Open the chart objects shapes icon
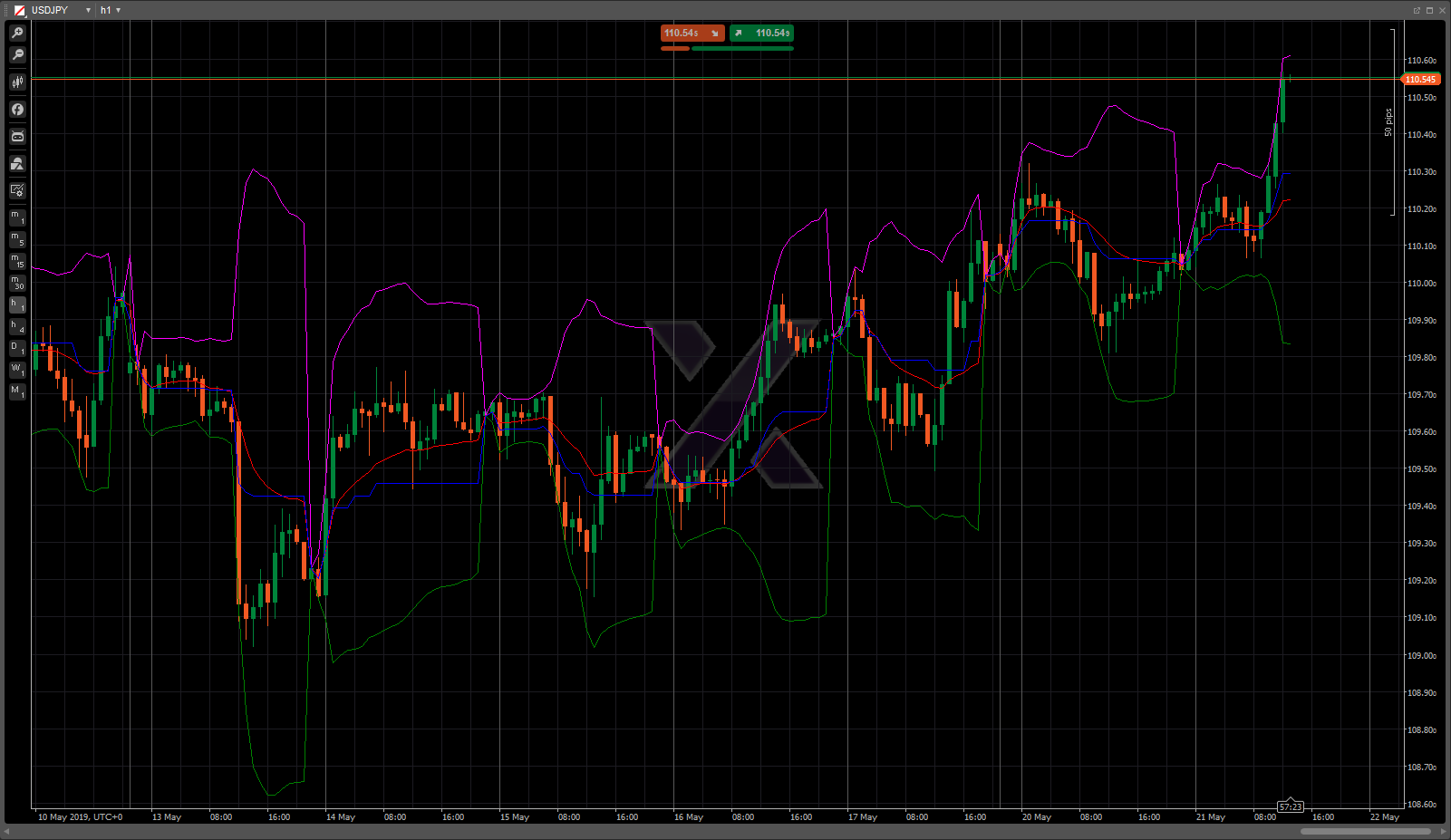The image size is (1451, 840). tap(17, 164)
